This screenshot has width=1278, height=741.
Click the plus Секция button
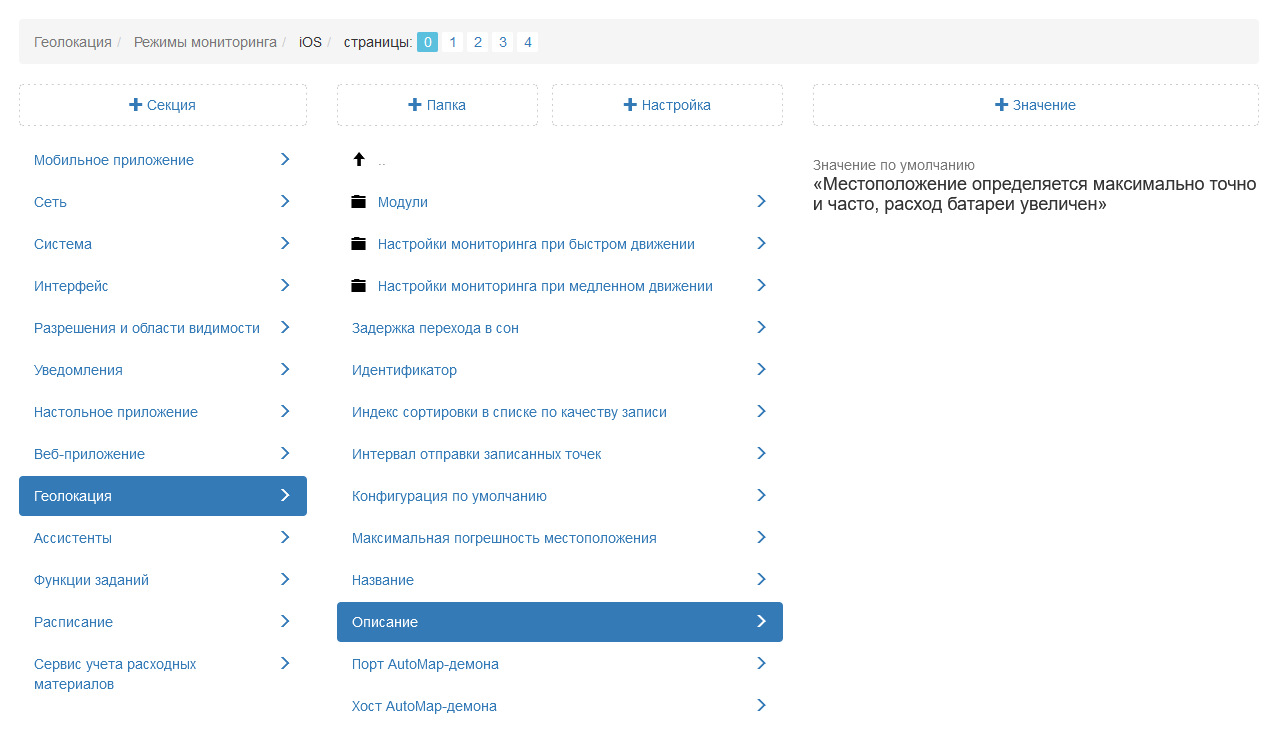coord(163,105)
